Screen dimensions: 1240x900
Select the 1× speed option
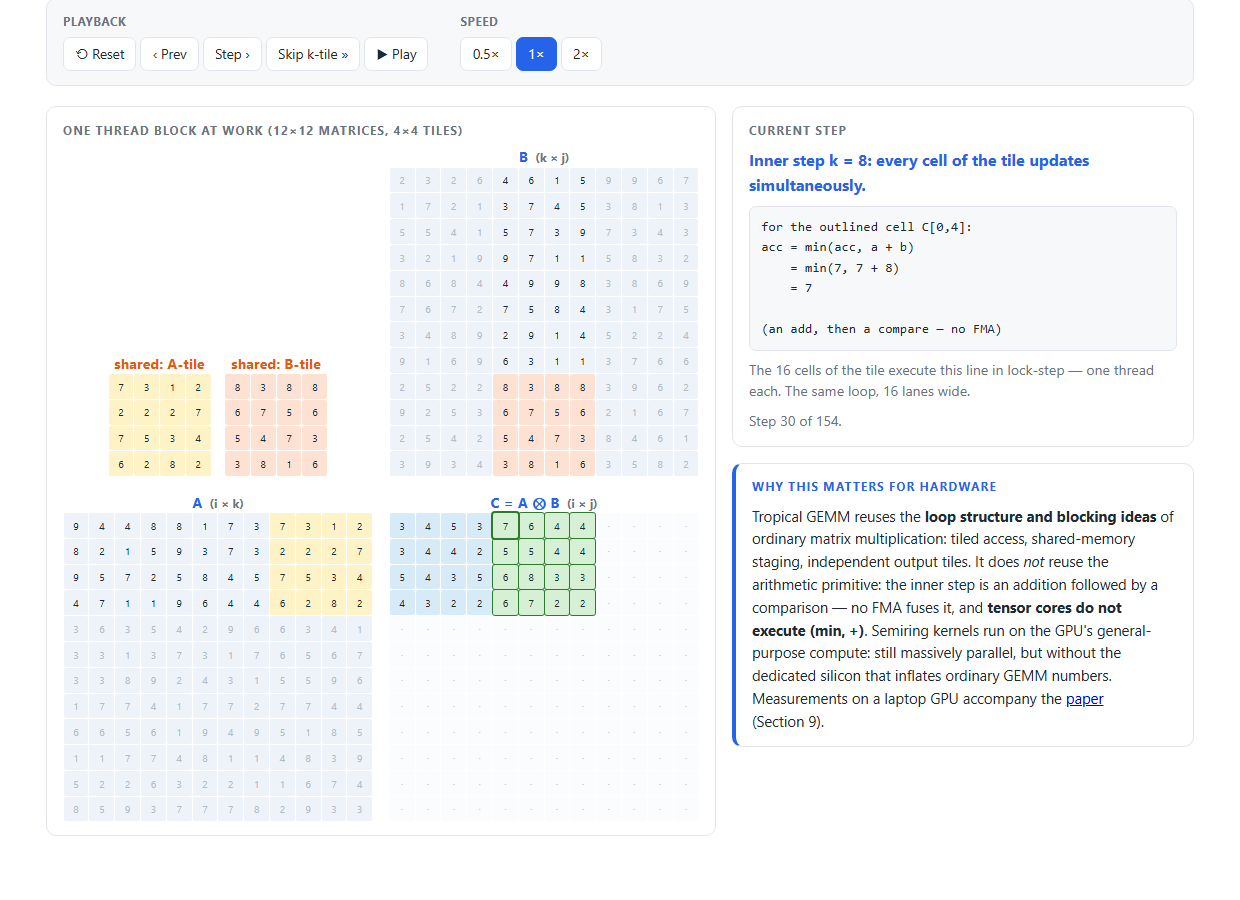(x=536, y=54)
